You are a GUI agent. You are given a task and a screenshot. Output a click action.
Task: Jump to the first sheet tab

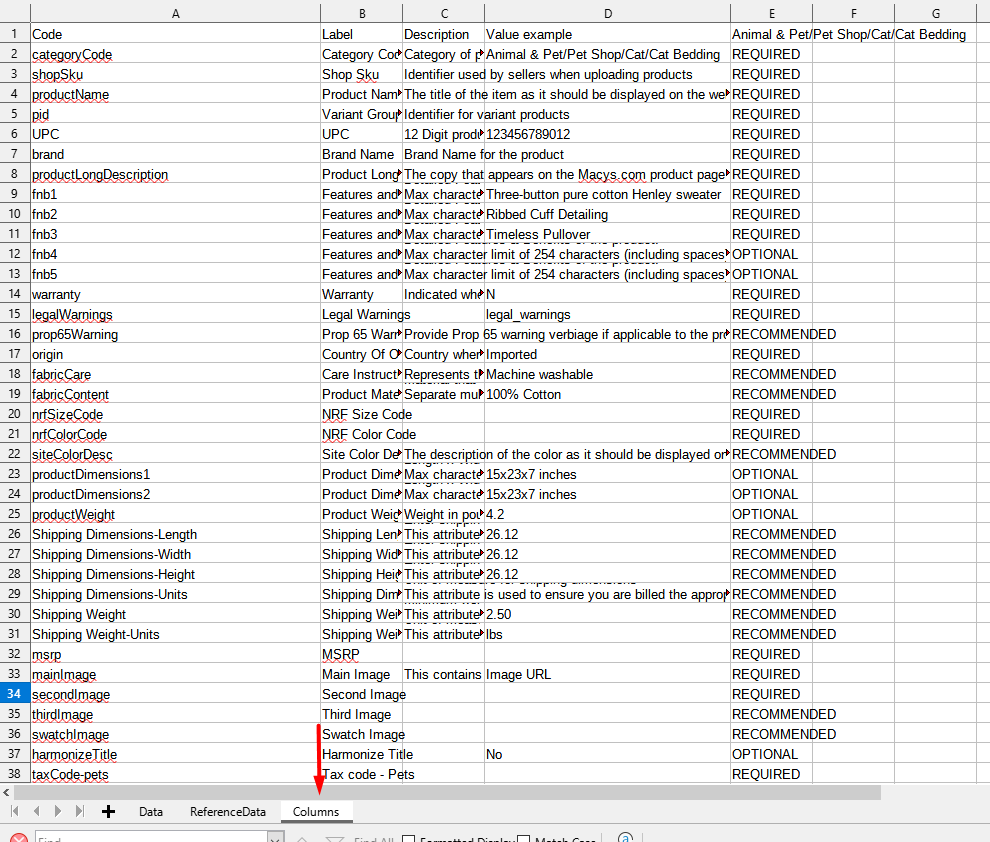[15, 811]
